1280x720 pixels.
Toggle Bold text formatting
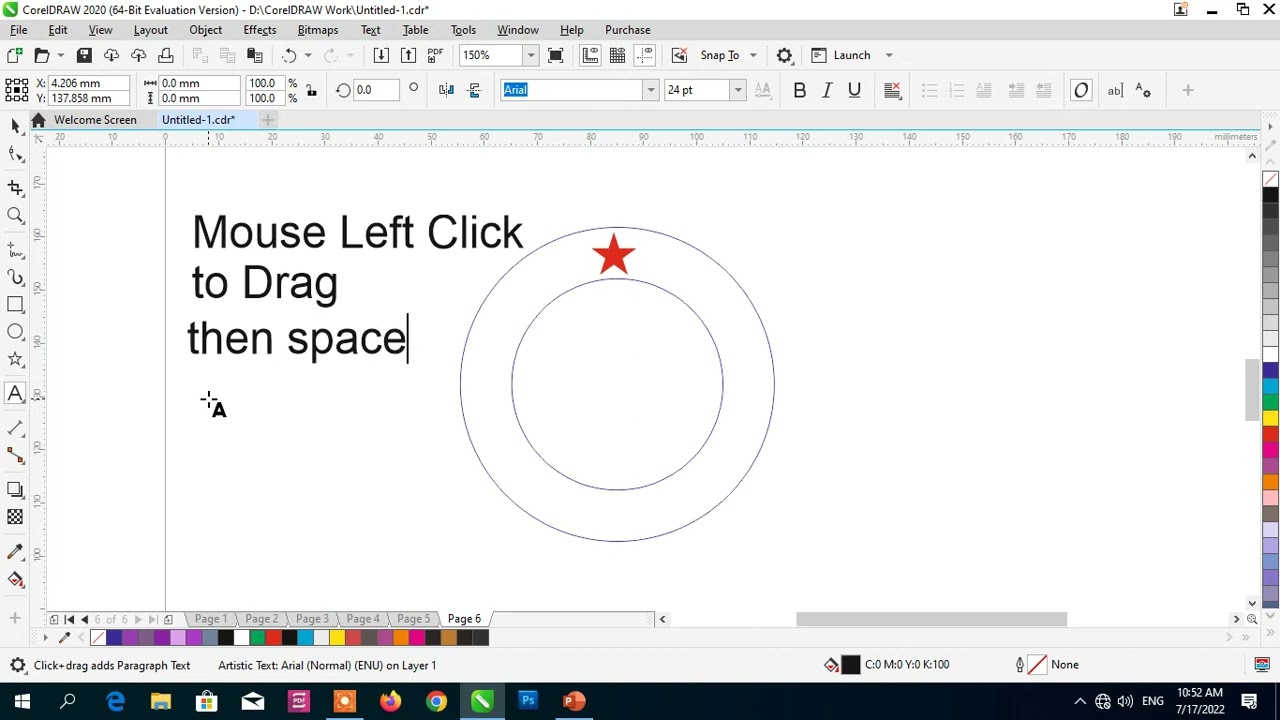799,90
